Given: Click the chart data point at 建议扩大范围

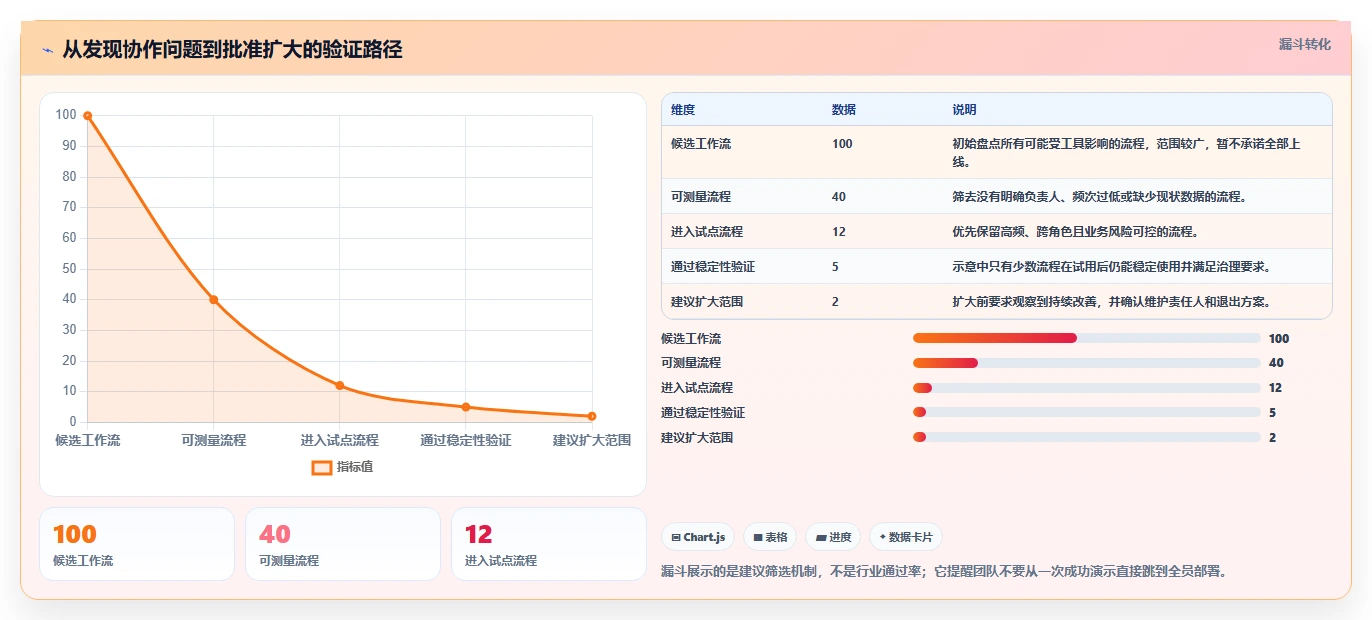Looking at the screenshot, I should (592, 416).
